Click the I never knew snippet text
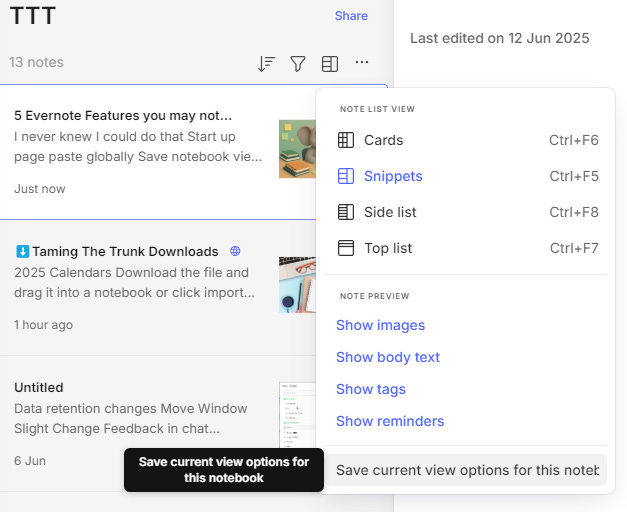 138,146
